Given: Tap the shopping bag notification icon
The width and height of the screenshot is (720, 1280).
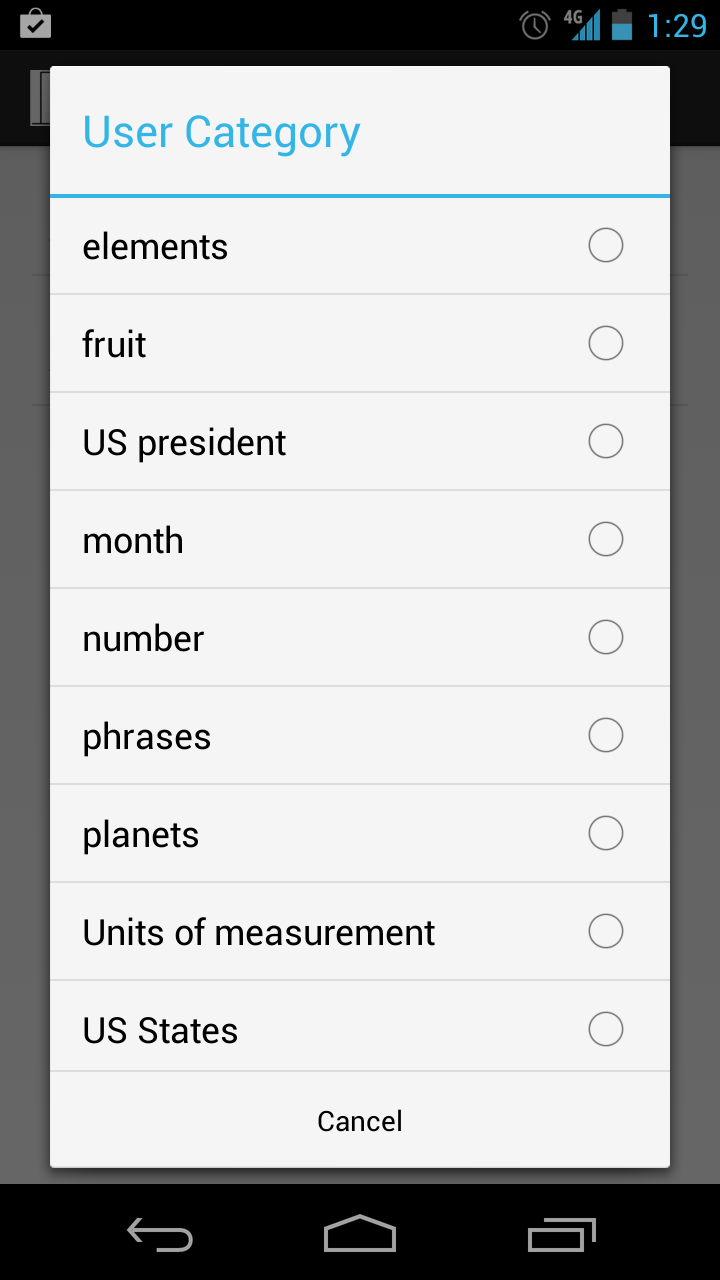Looking at the screenshot, I should [x=35, y=23].
